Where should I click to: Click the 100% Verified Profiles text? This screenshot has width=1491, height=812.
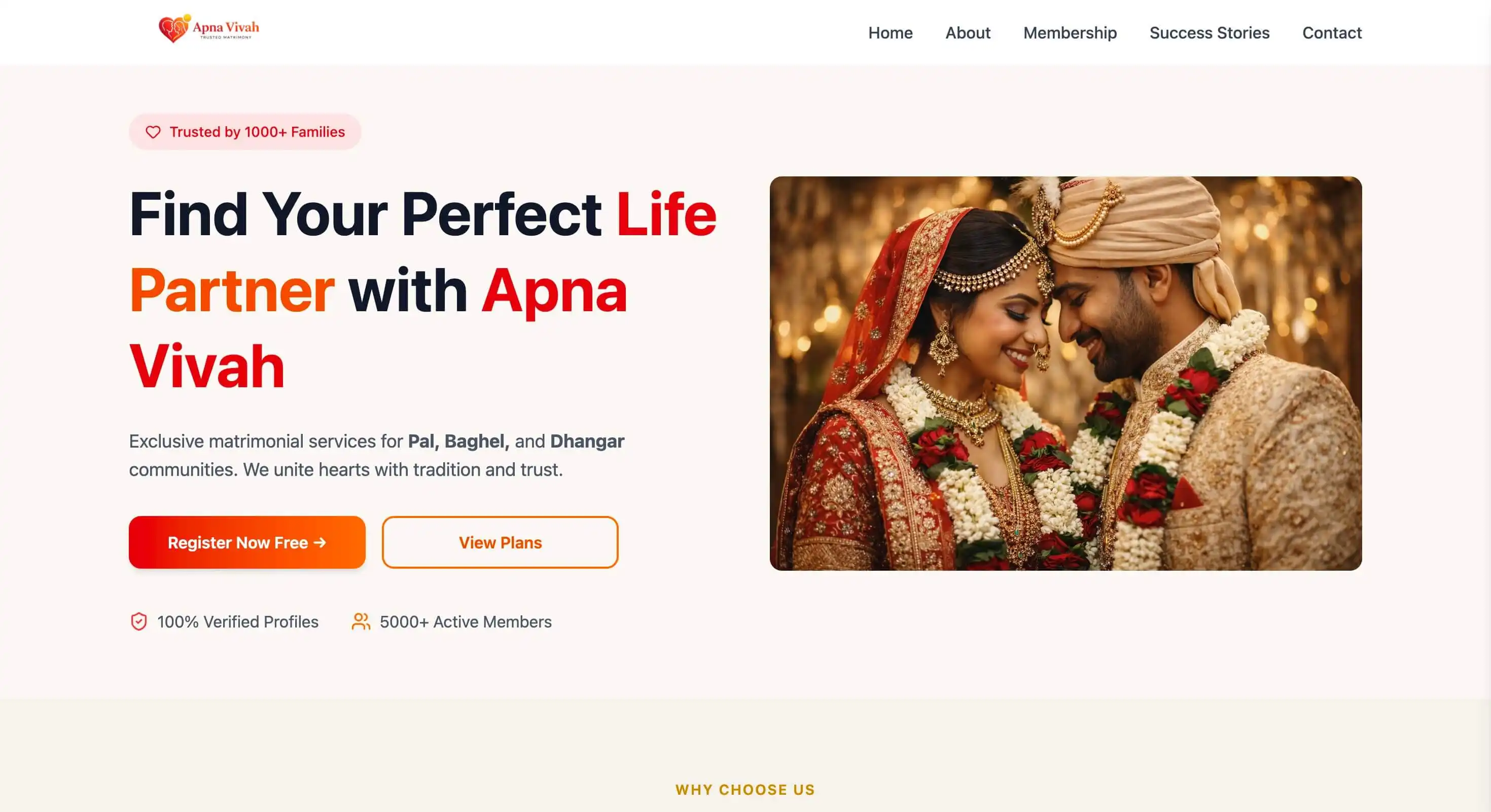[238, 622]
